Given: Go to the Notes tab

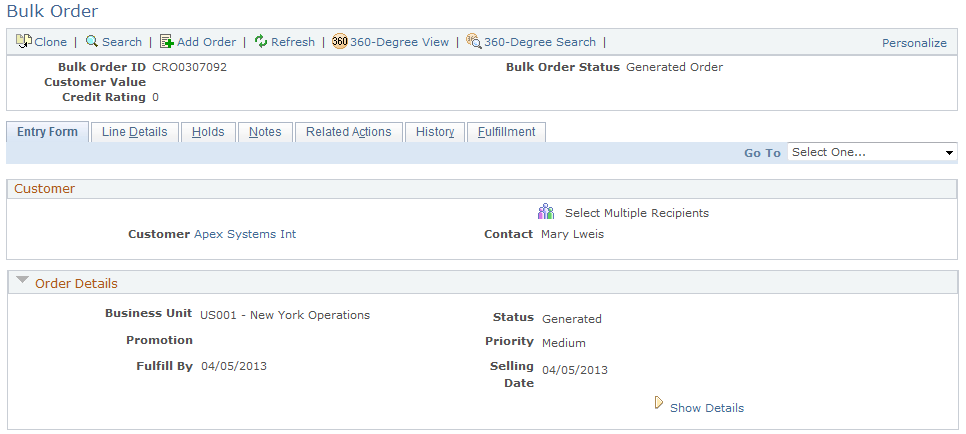Looking at the screenshot, I should [265, 132].
